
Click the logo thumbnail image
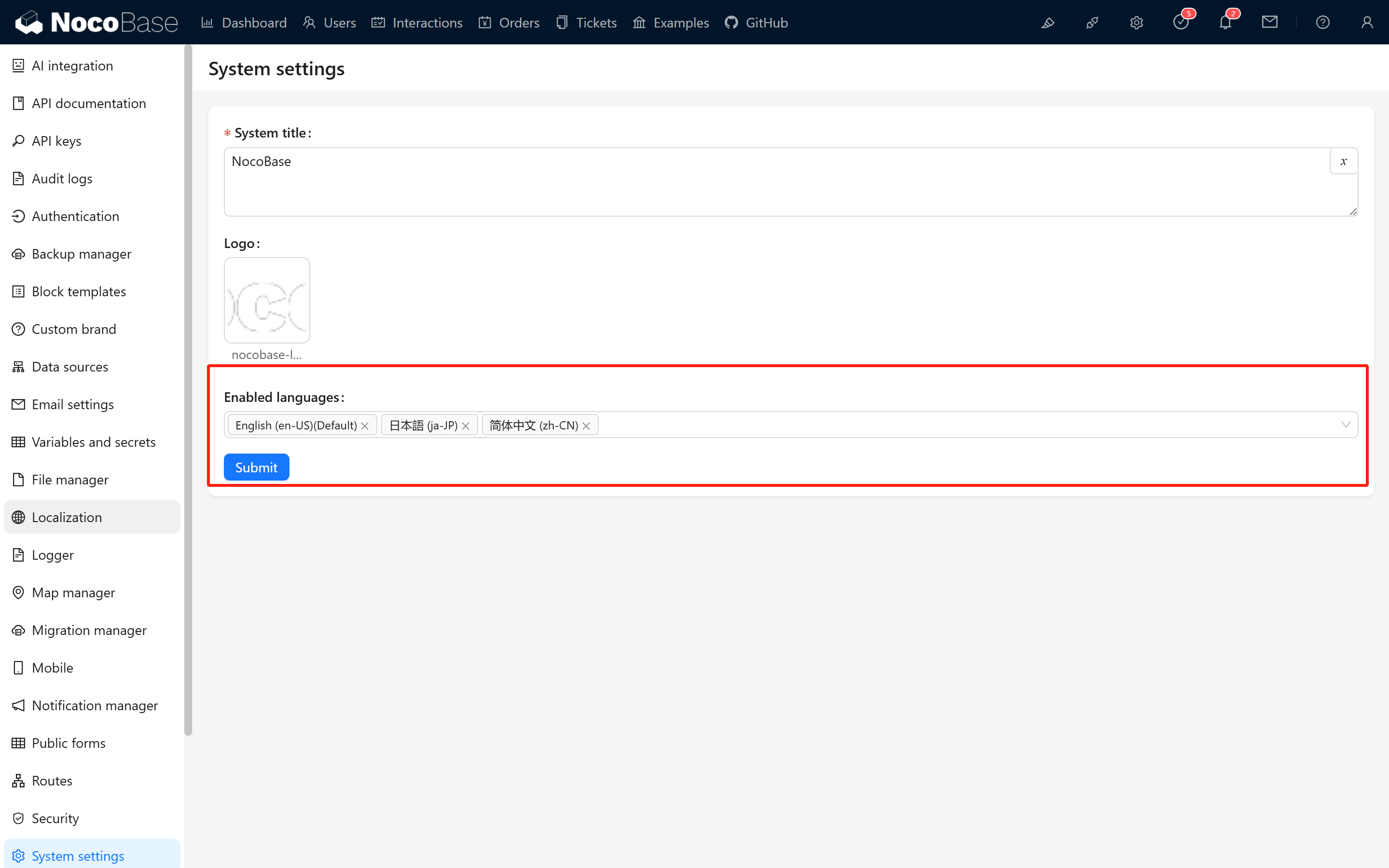click(x=267, y=300)
